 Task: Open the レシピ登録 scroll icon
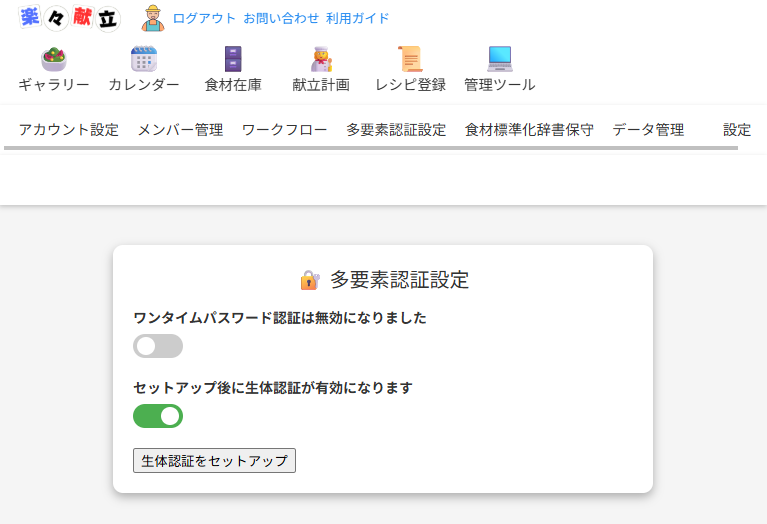click(x=410, y=59)
